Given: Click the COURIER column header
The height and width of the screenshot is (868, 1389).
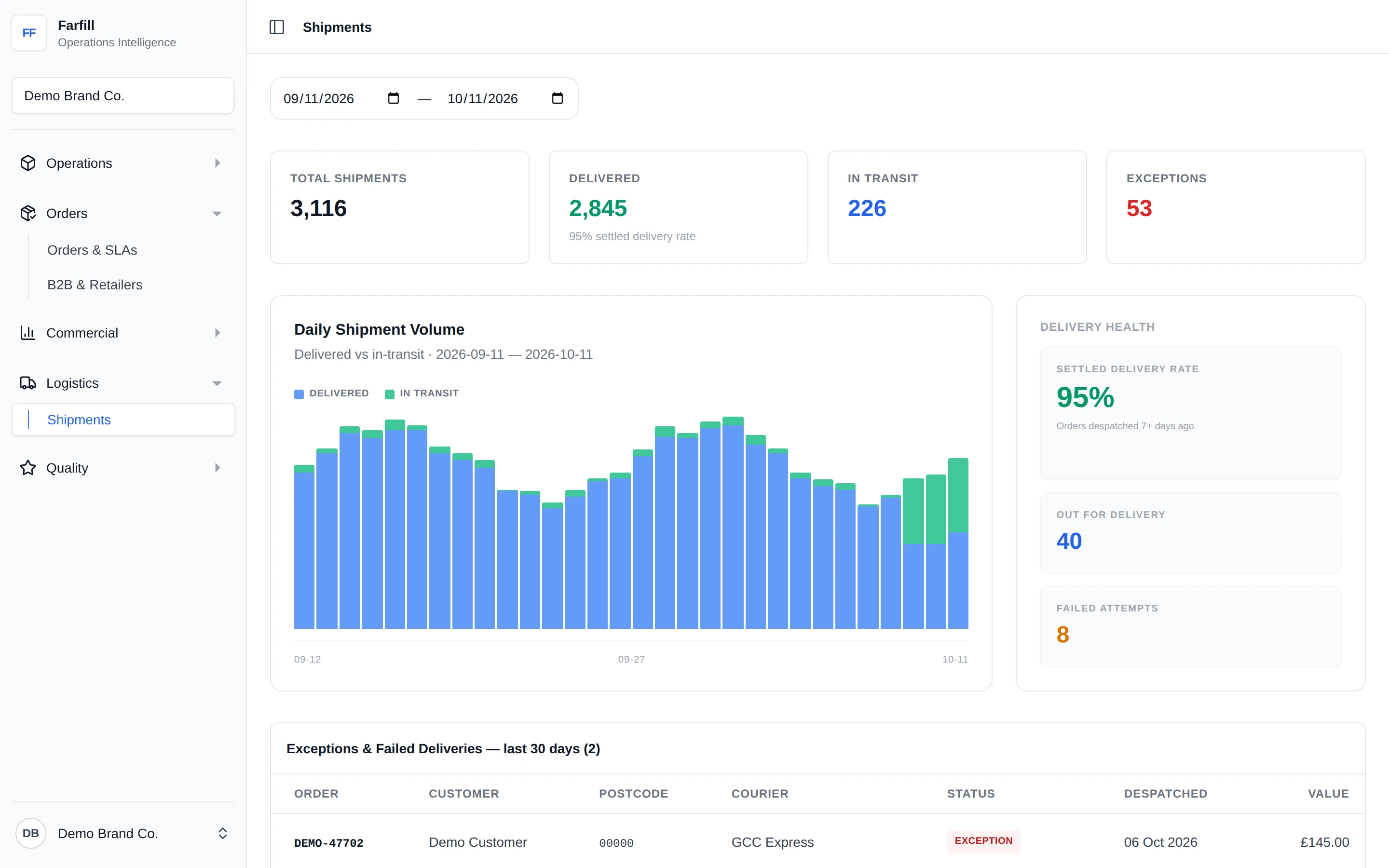Looking at the screenshot, I should tap(759, 793).
